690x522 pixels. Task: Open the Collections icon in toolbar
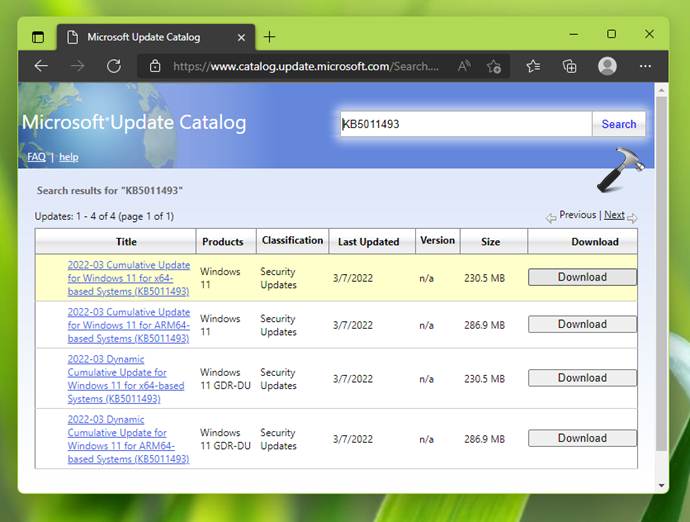569,66
